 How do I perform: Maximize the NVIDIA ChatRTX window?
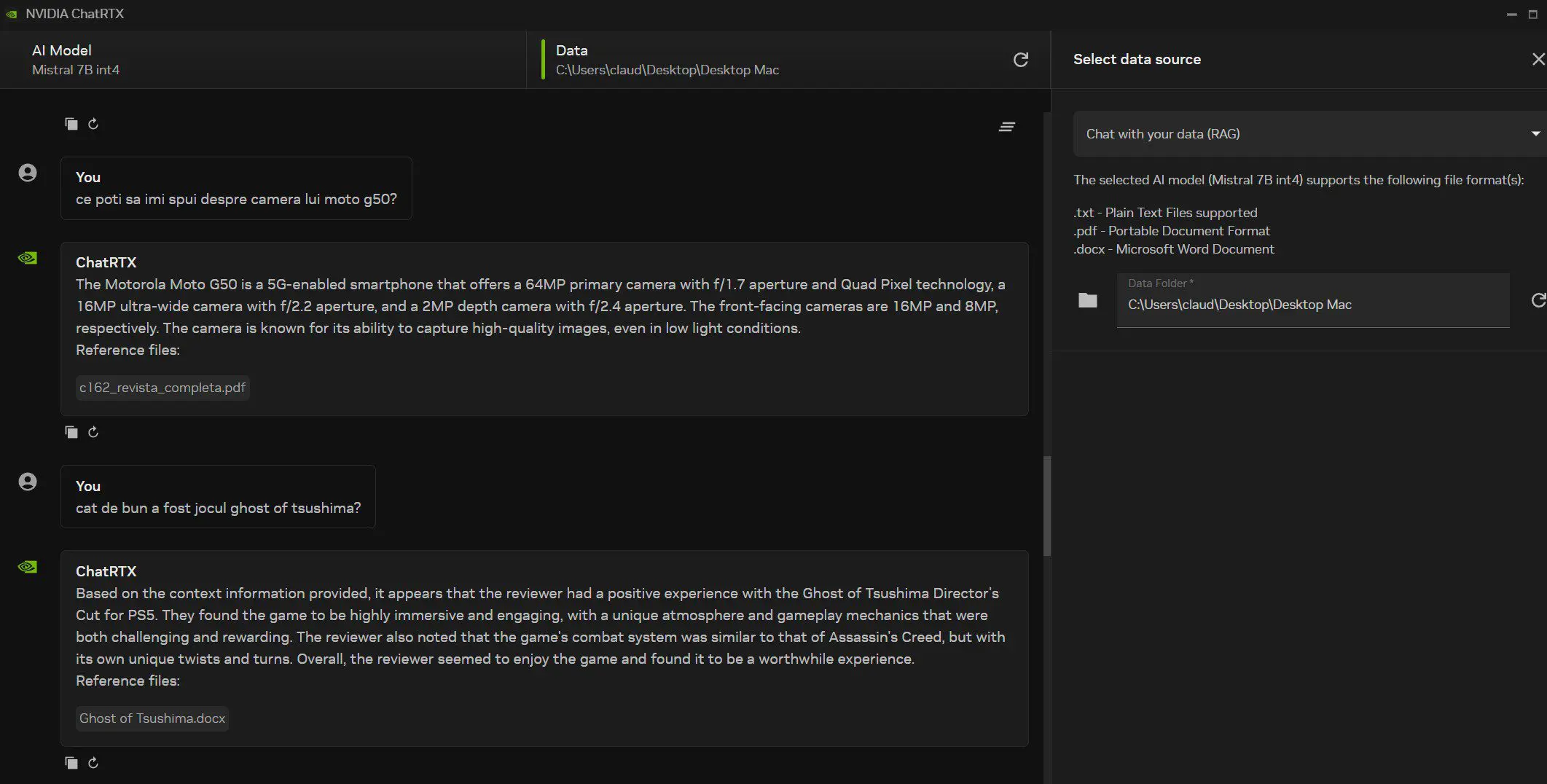click(1533, 15)
